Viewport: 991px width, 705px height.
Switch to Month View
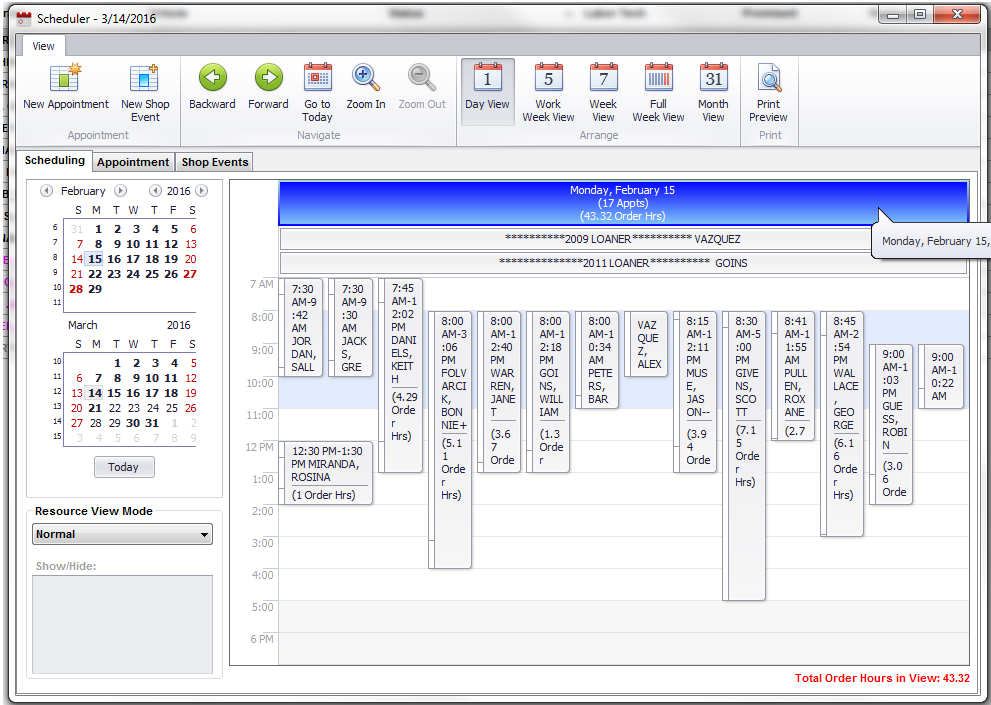[713, 92]
